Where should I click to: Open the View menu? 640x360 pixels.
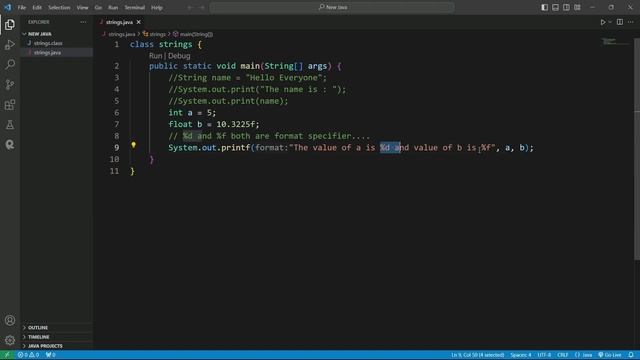coord(82,7)
